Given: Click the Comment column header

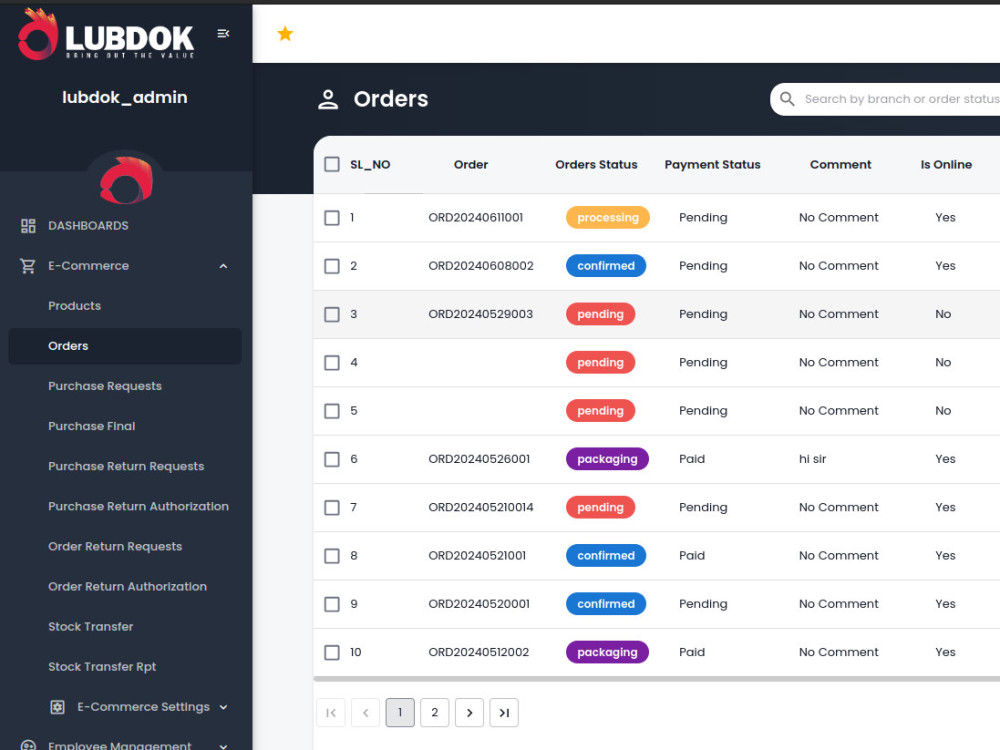Looking at the screenshot, I should tap(841, 165).
